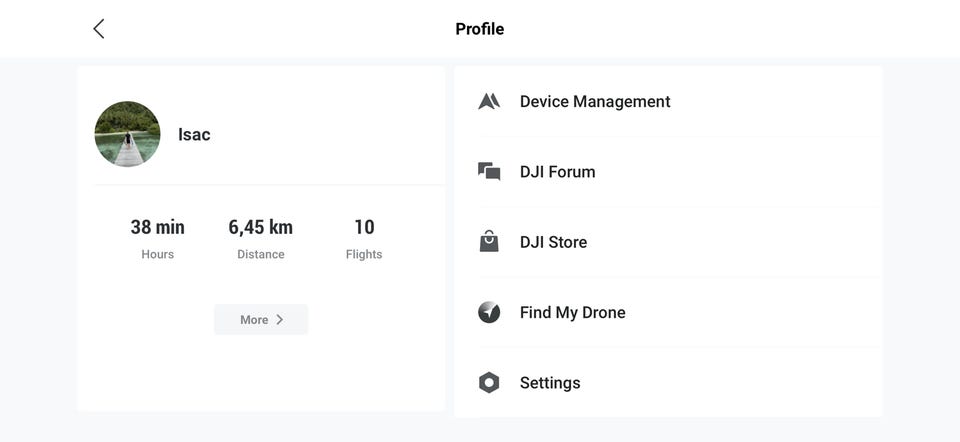This screenshot has width=960, height=442.
Task: Click the Profile page title
Action: (x=480, y=29)
